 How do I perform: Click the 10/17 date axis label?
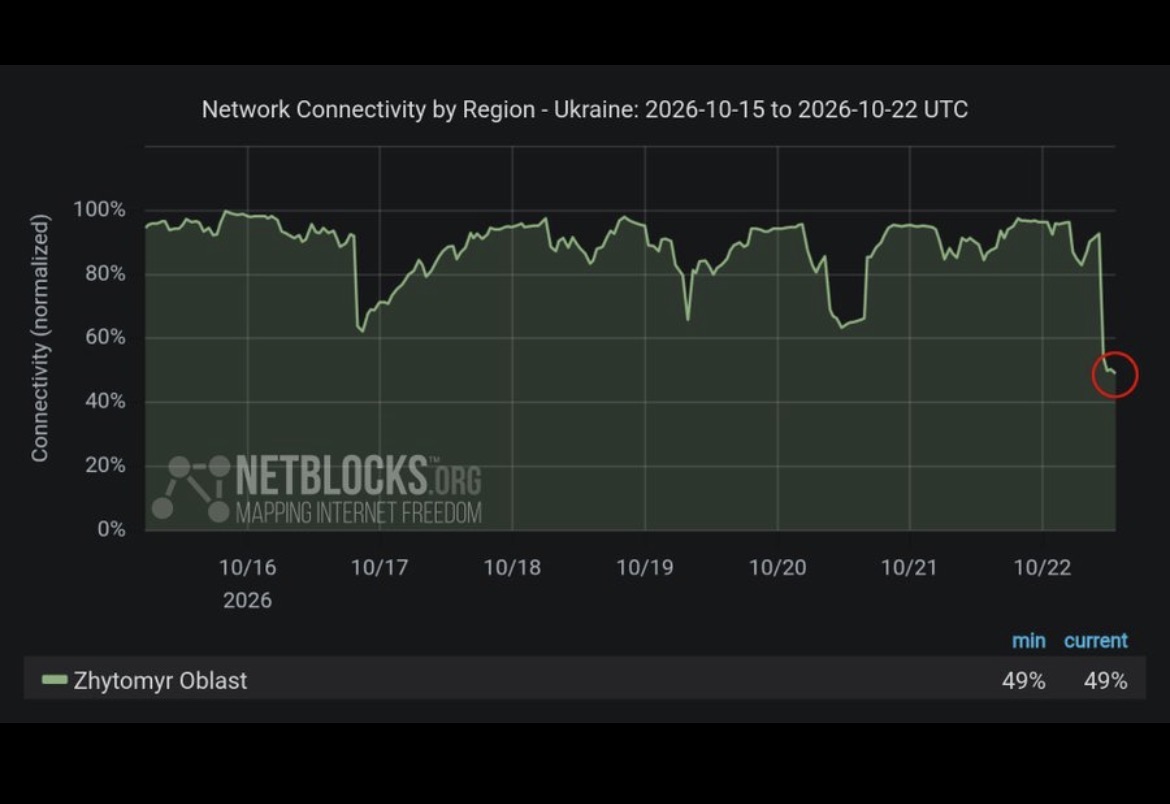pyautogui.click(x=380, y=567)
